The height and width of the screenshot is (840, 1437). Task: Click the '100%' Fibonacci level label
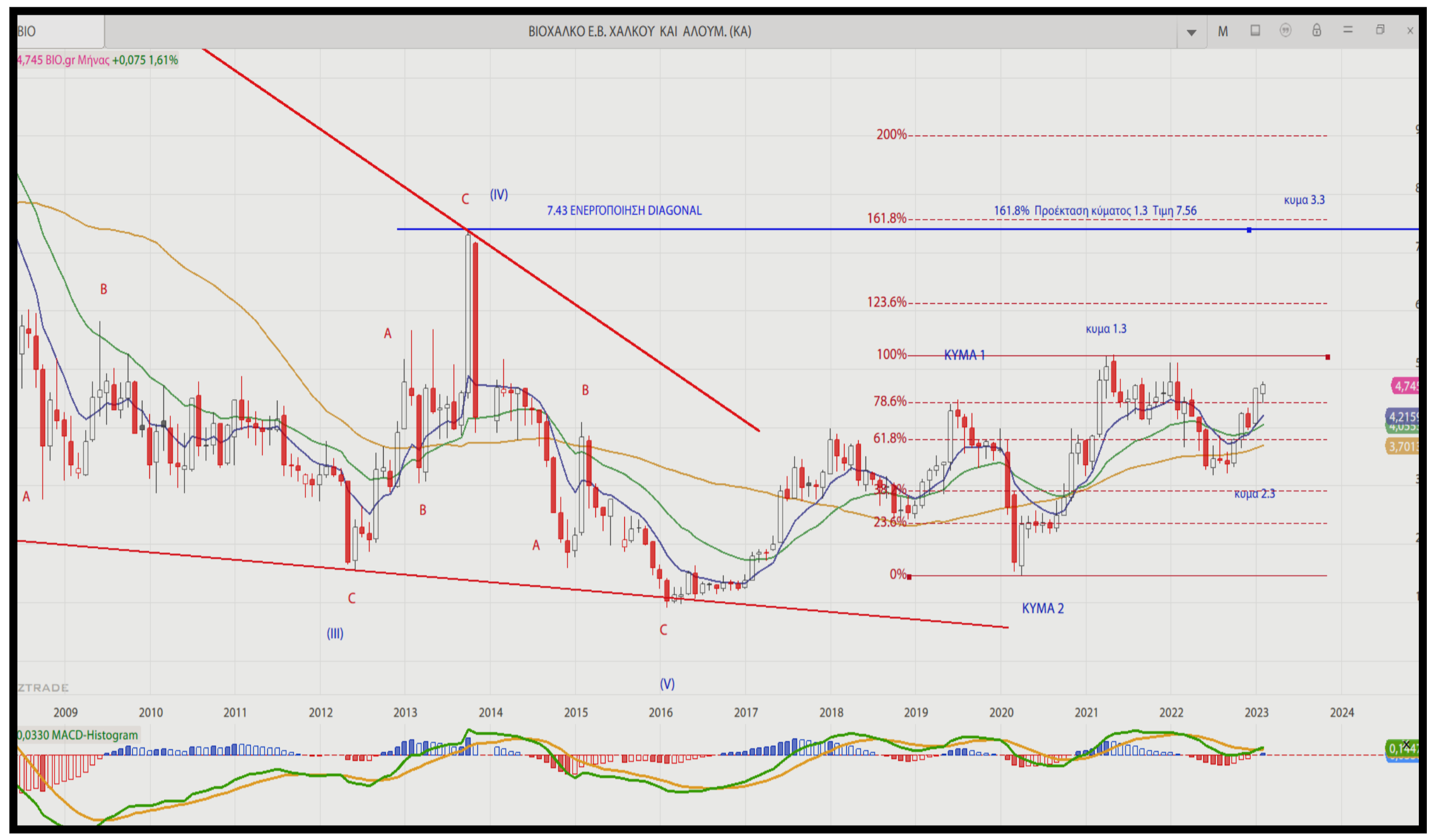point(891,354)
